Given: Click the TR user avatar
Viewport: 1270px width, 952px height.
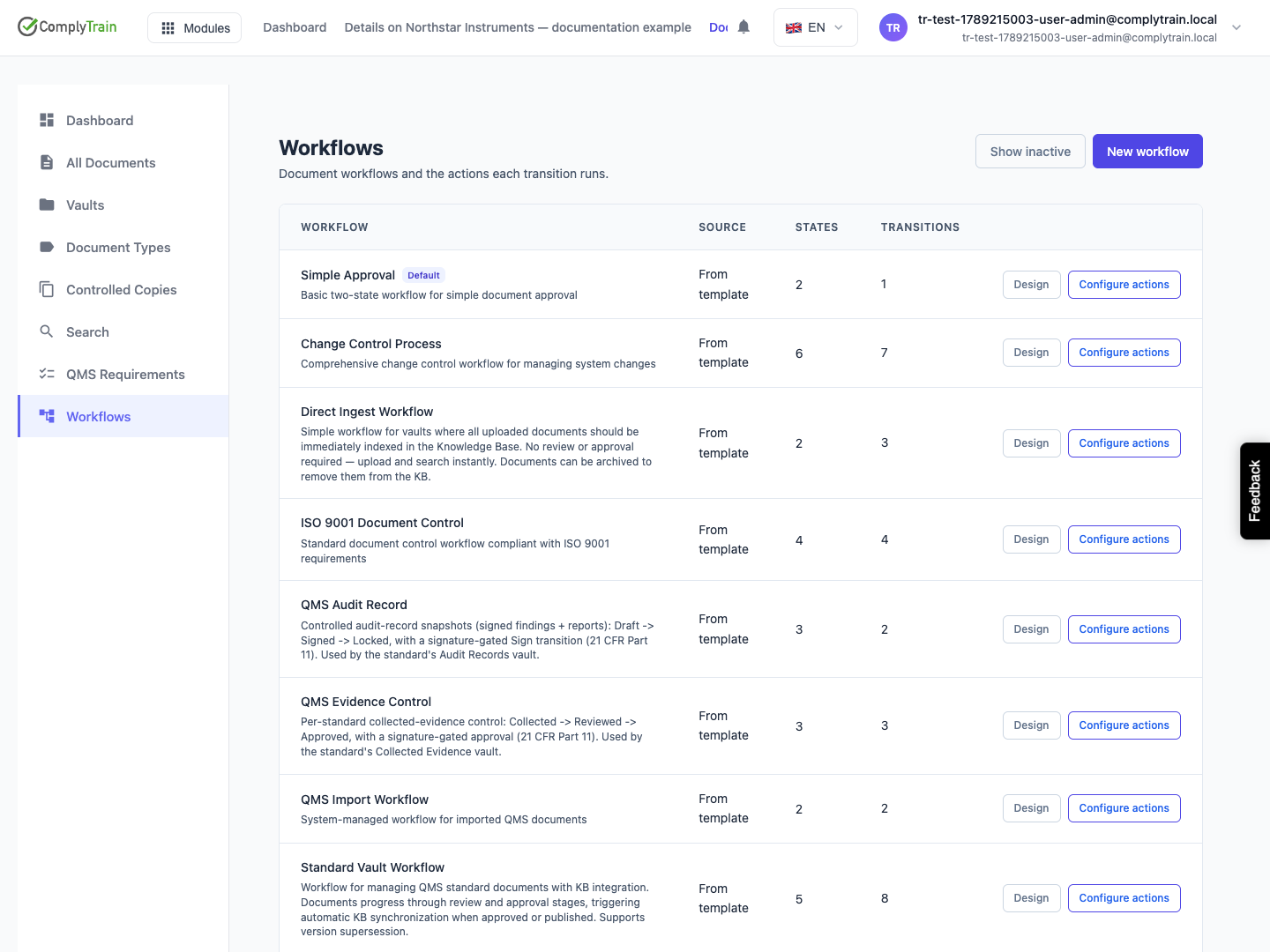Looking at the screenshot, I should [x=893, y=27].
